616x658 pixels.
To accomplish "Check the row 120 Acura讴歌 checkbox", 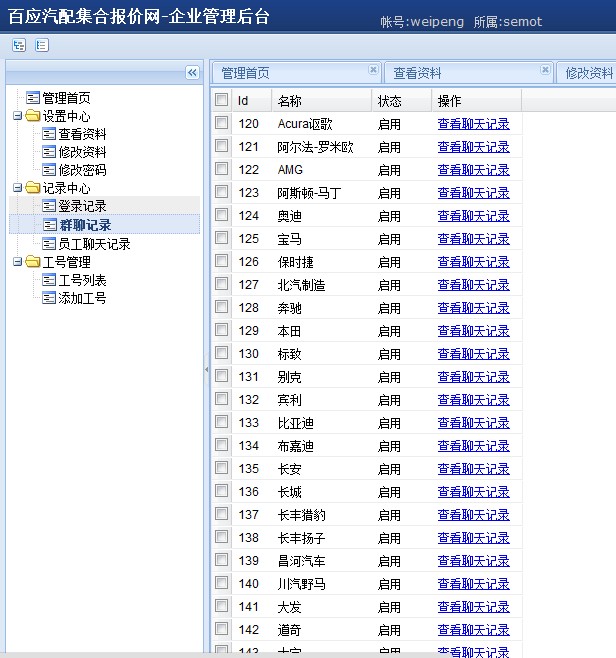I will click(x=221, y=123).
